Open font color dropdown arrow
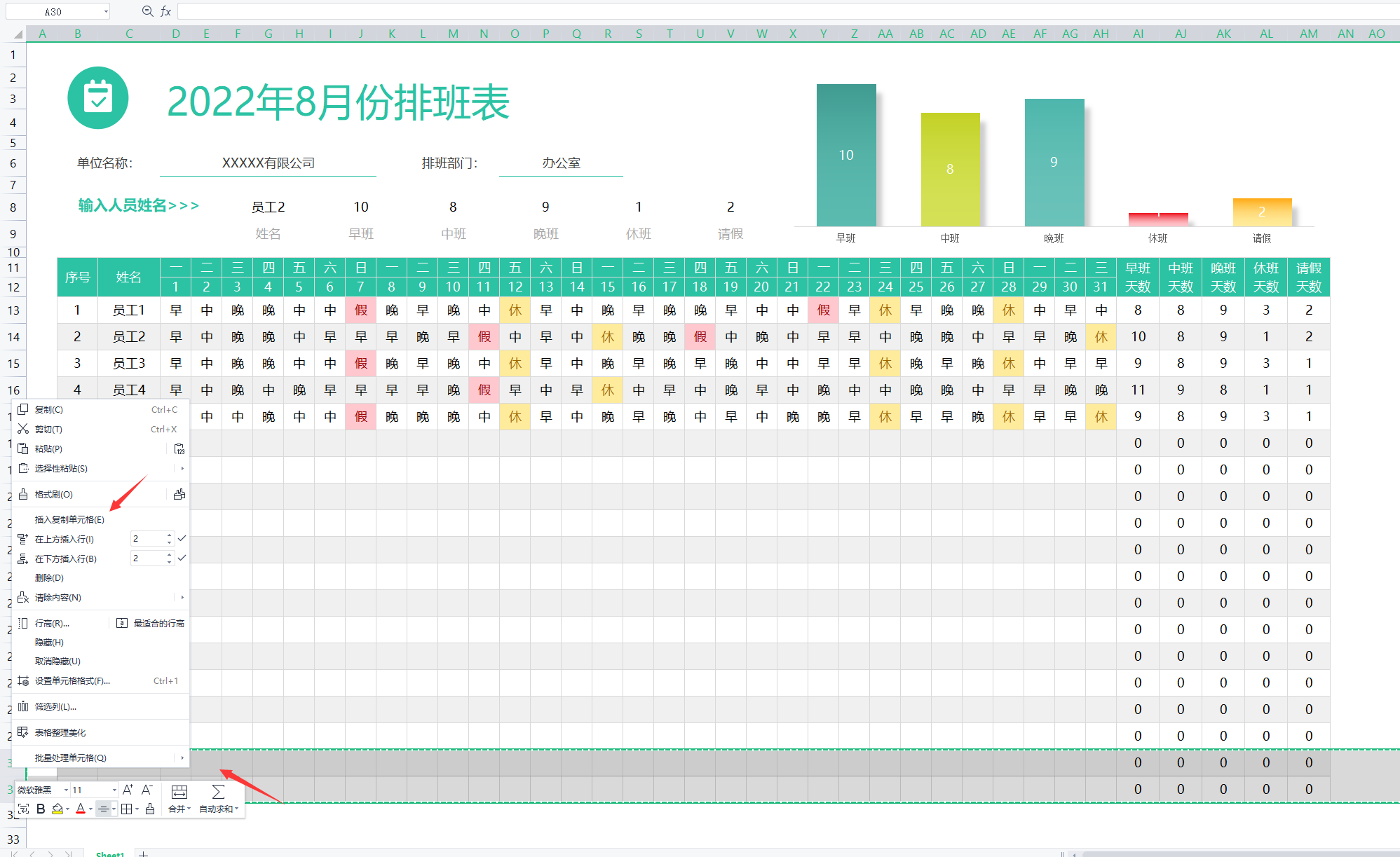This screenshot has width=1400, height=857. tap(90, 810)
